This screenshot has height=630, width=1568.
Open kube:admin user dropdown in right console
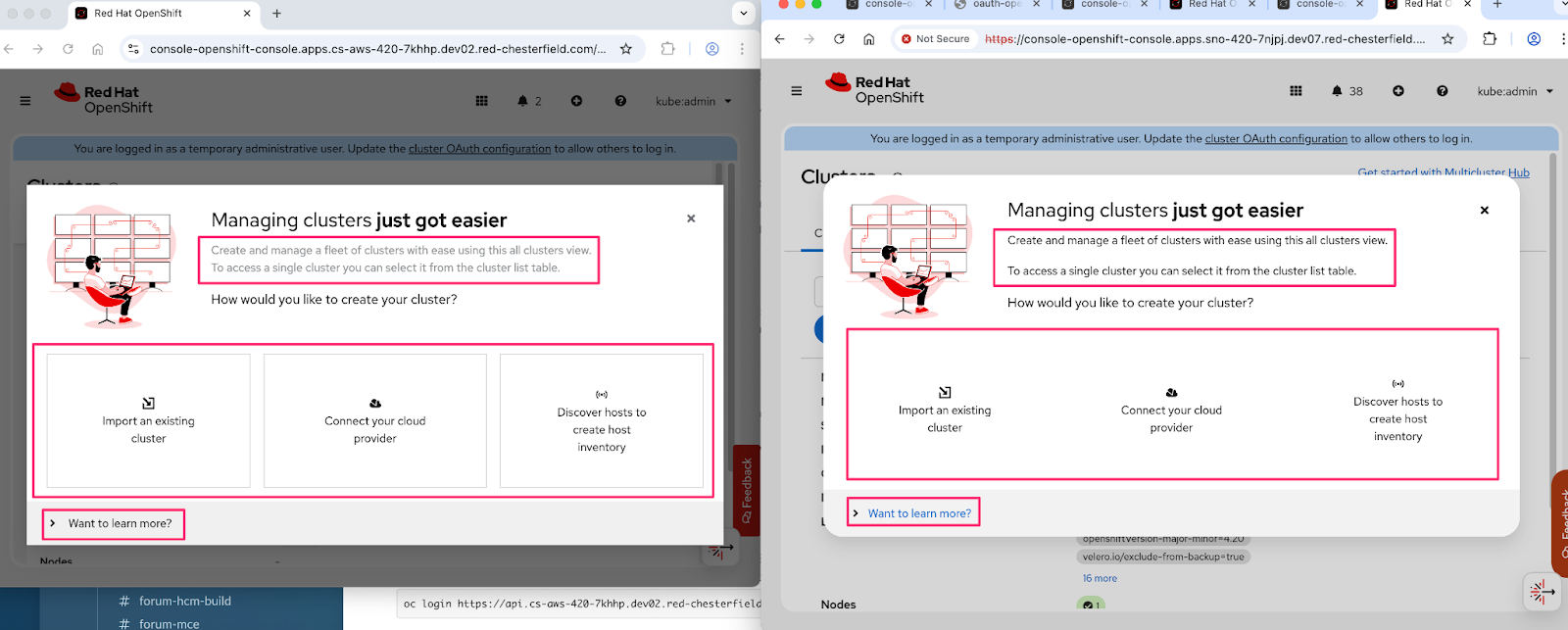click(x=1515, y=91)
